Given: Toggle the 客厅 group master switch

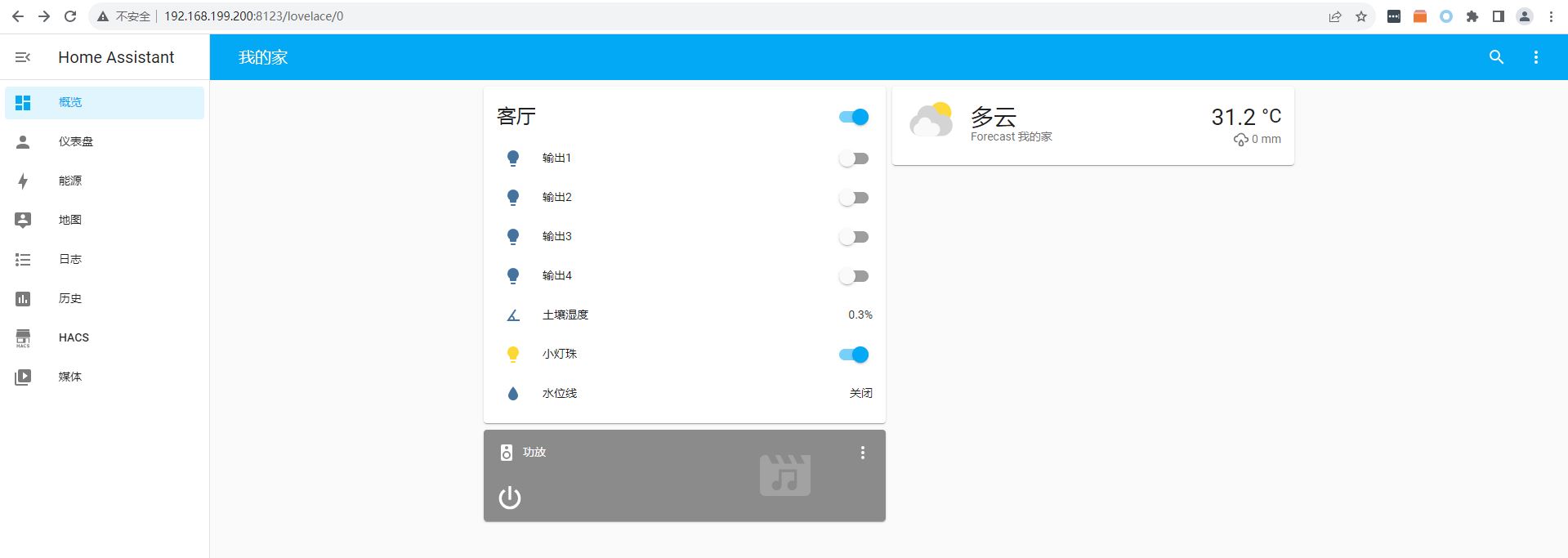Looking at the screenshot, I should click(x=854, y=117).
